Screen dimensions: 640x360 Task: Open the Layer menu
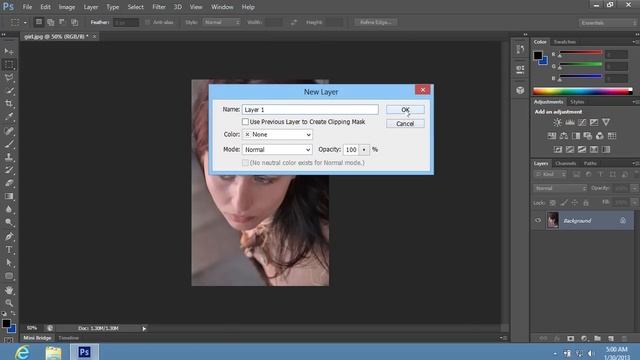pos(91,7)
